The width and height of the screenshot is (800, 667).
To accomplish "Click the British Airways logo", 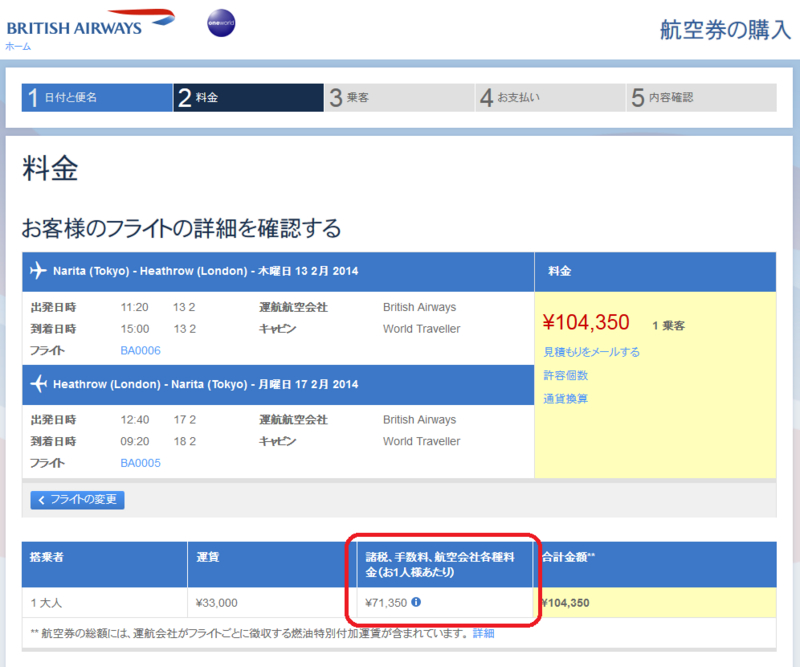I will pos(90,23).
